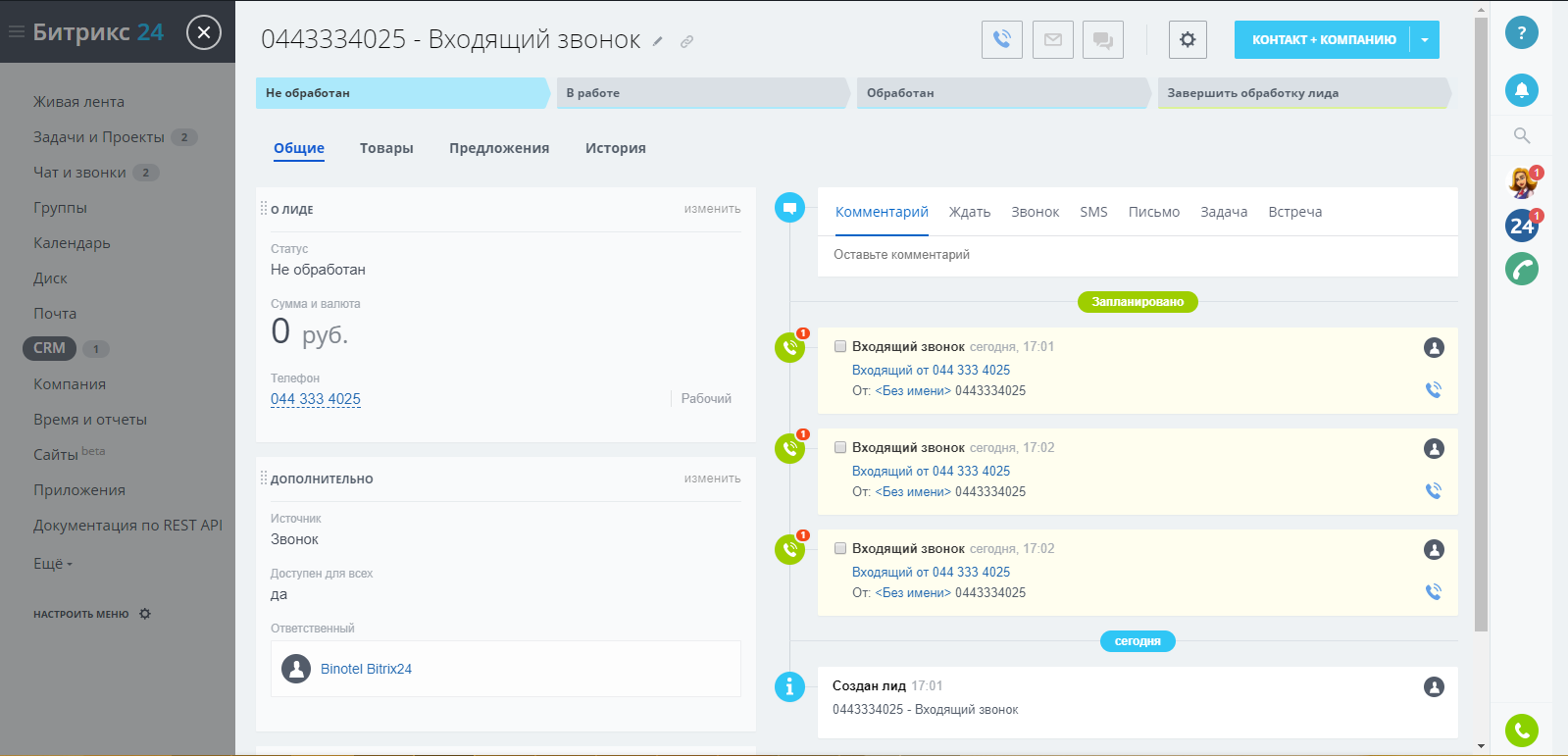
Task: Set lead stage to В работе
Action: point(700,93)
